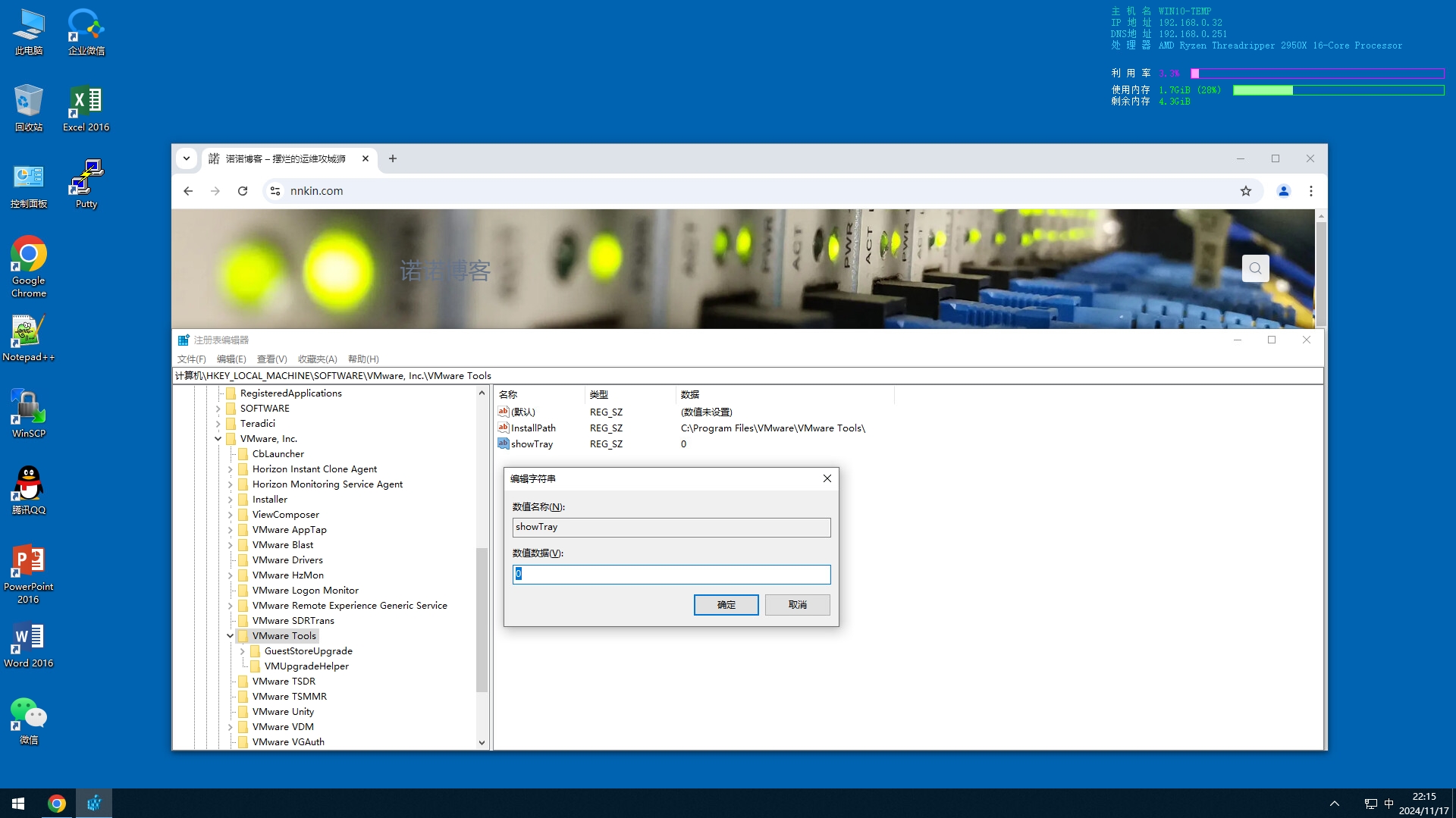
Task: Open the 收藏夹(A) favorites menu
Action: tap(317, 359)
